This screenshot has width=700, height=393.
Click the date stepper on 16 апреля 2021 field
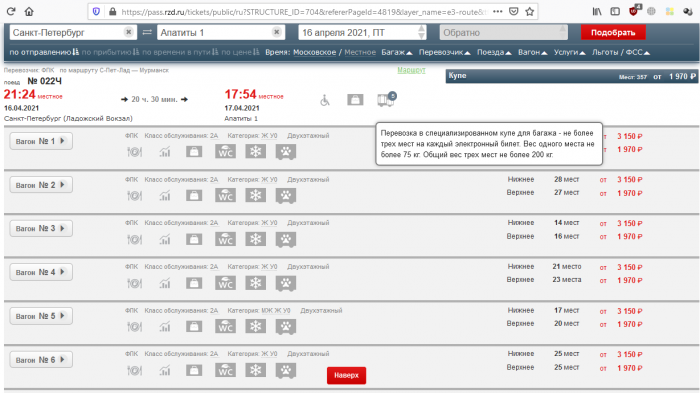pyautogui.click(x=421, y=32)
